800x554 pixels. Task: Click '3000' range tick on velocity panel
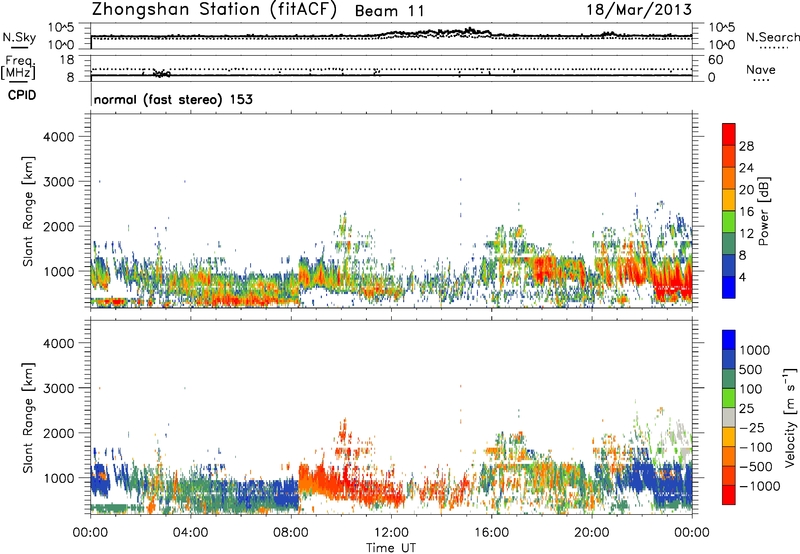[x=59, y=388]
